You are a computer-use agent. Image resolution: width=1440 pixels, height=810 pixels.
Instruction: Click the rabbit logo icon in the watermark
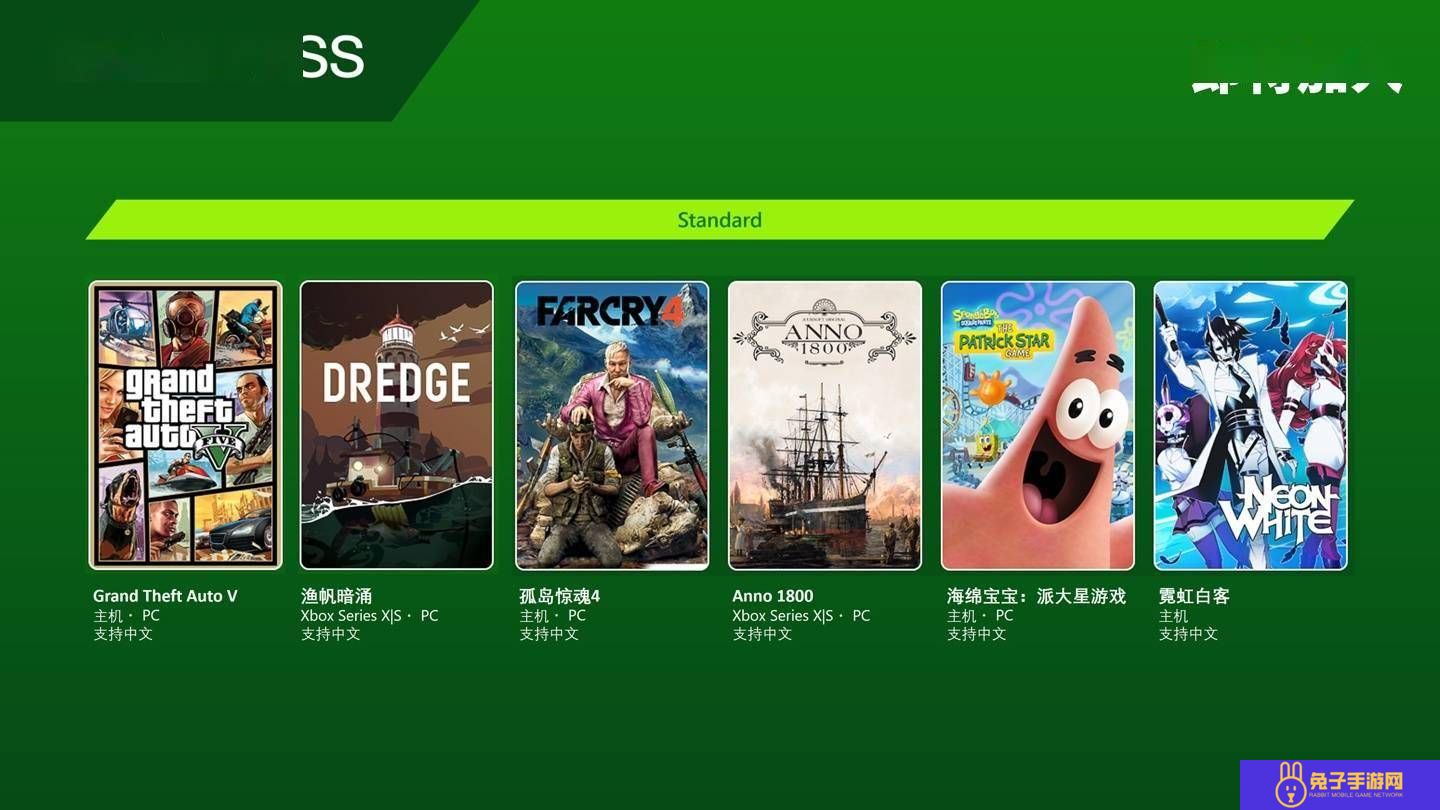(1290, 785)
